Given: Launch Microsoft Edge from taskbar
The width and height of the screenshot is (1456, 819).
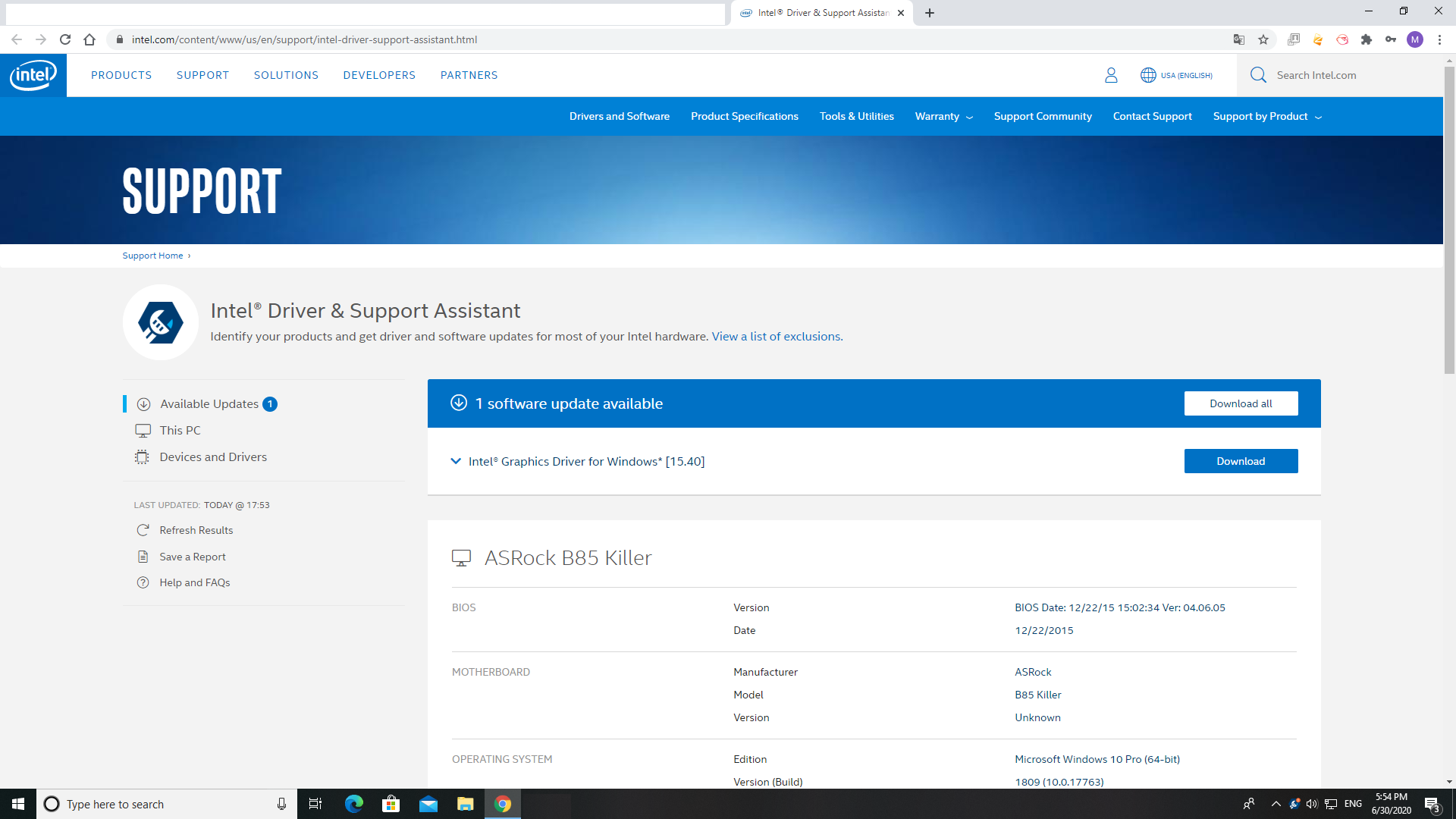Looking at the screenshot, I should click(x=354, y=804).
